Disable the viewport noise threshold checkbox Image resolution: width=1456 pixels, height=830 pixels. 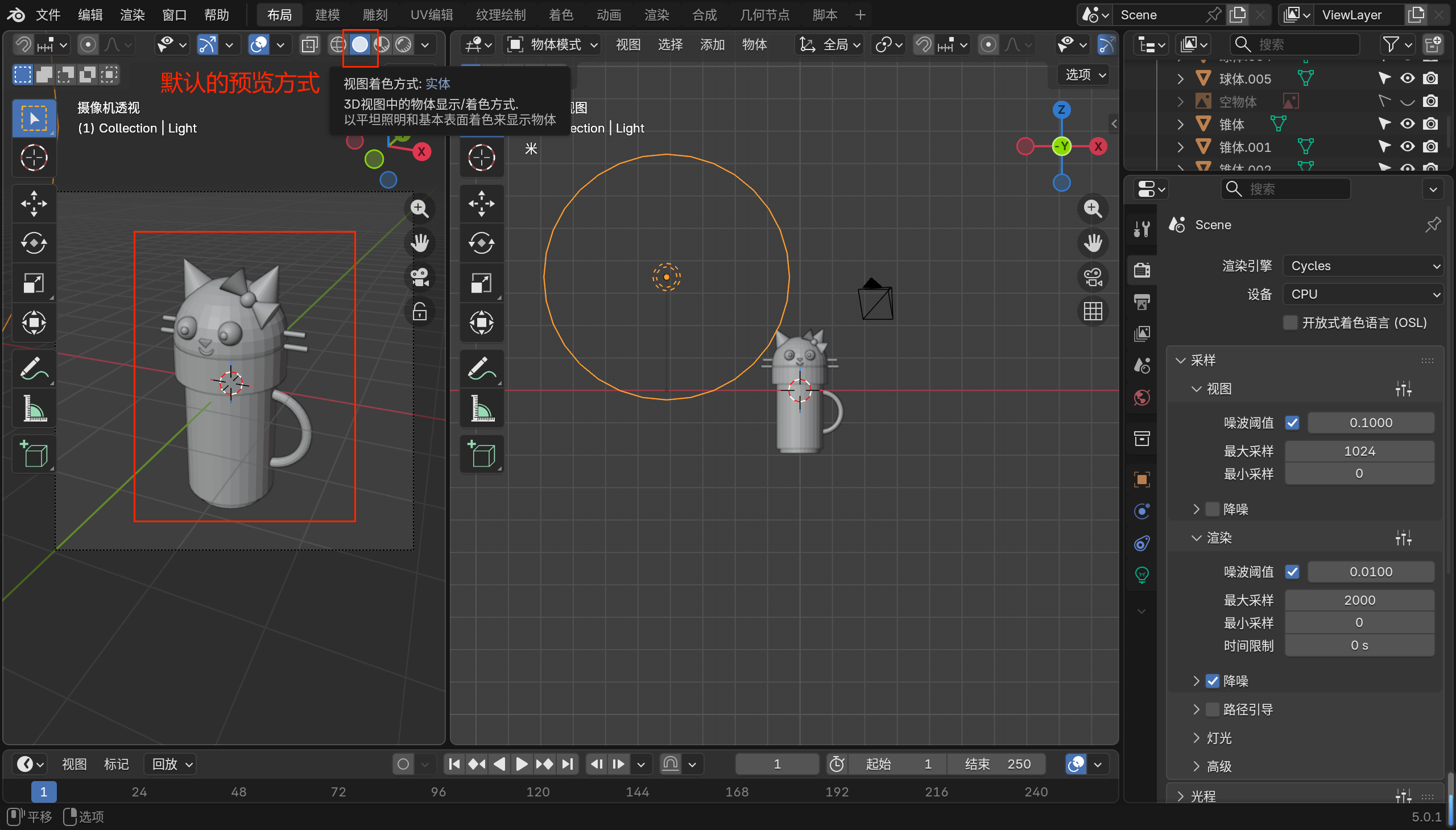[1292, 423]
